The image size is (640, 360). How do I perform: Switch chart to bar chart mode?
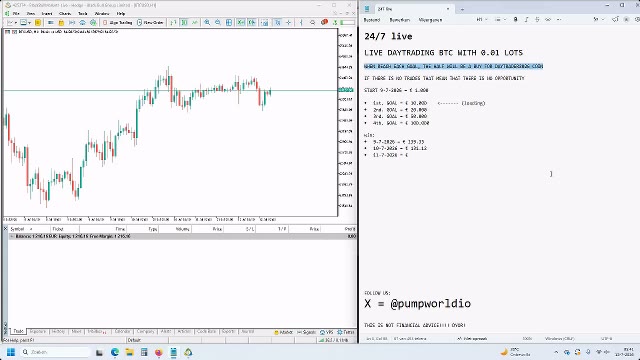173,22
